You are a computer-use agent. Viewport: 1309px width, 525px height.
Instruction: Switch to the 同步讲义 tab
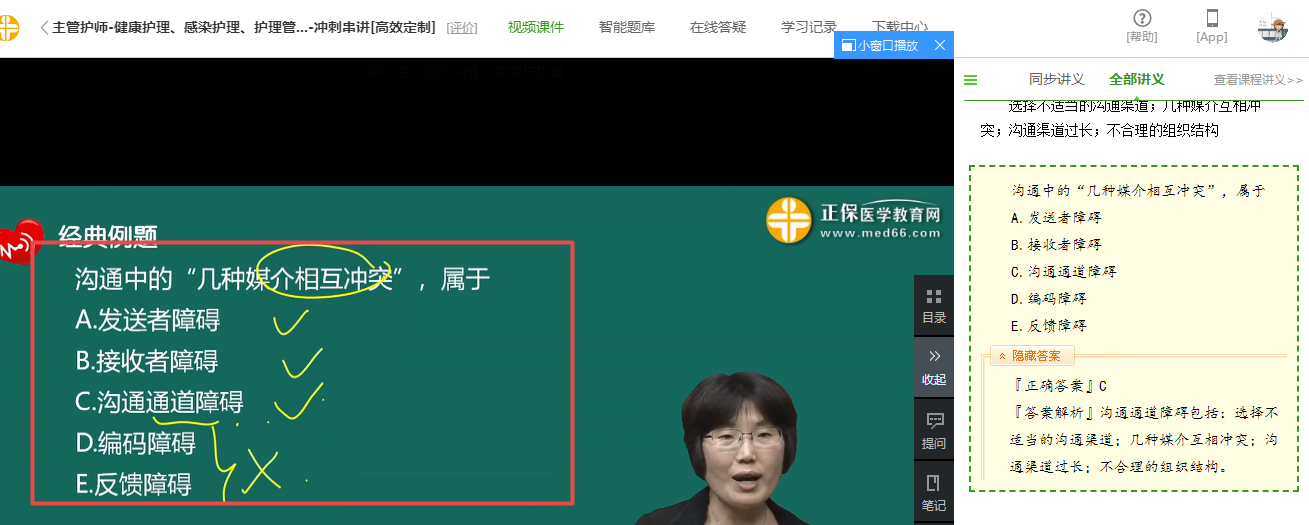[x=1056, y=80]
